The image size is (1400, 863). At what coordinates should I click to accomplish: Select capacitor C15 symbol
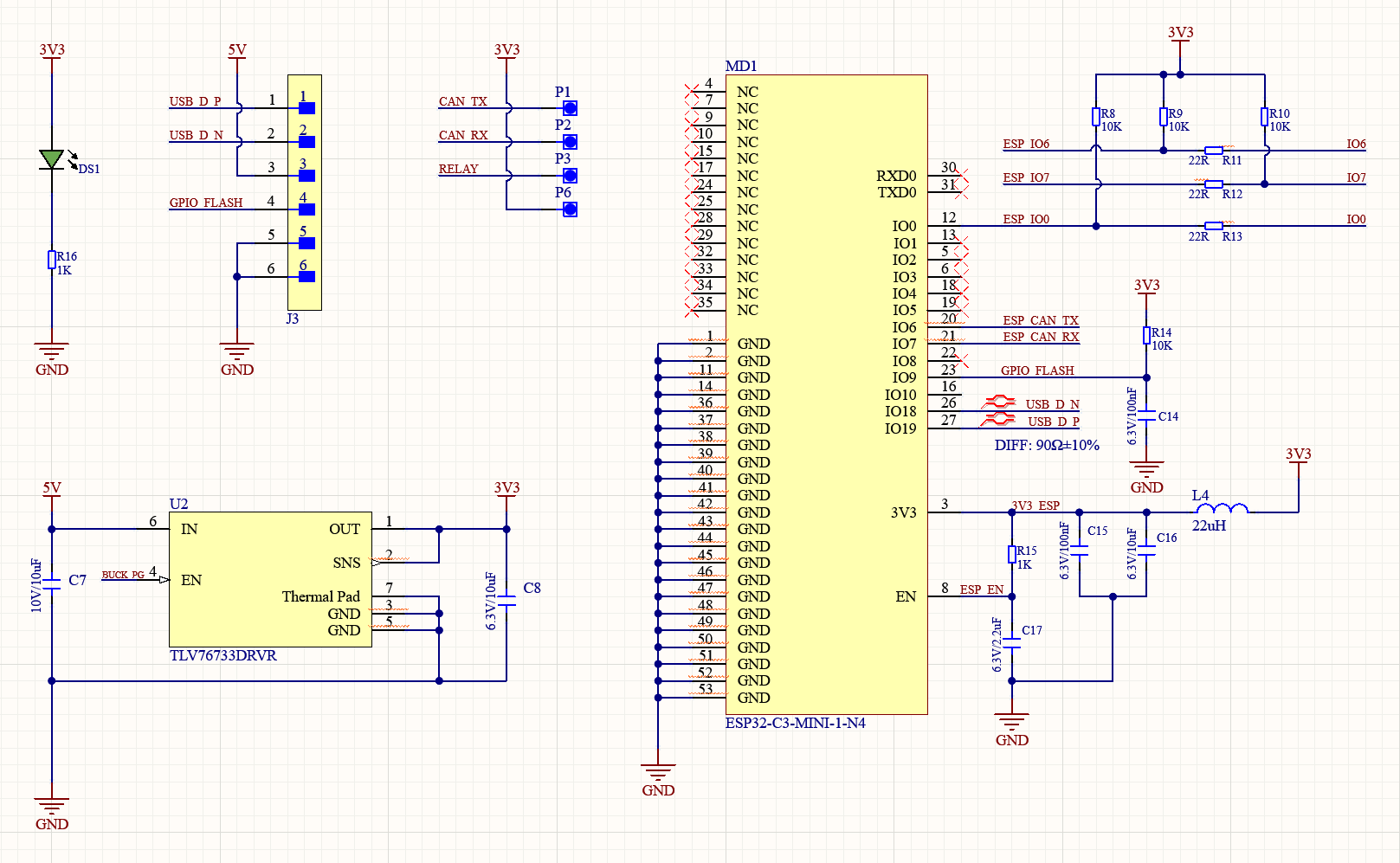tap(1080, 551)
